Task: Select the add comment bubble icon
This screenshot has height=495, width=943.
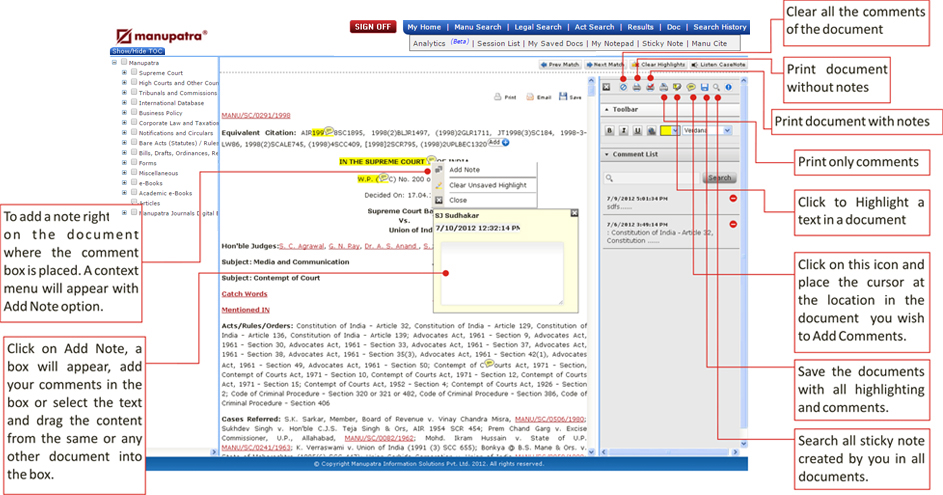Action: point(691,87)
